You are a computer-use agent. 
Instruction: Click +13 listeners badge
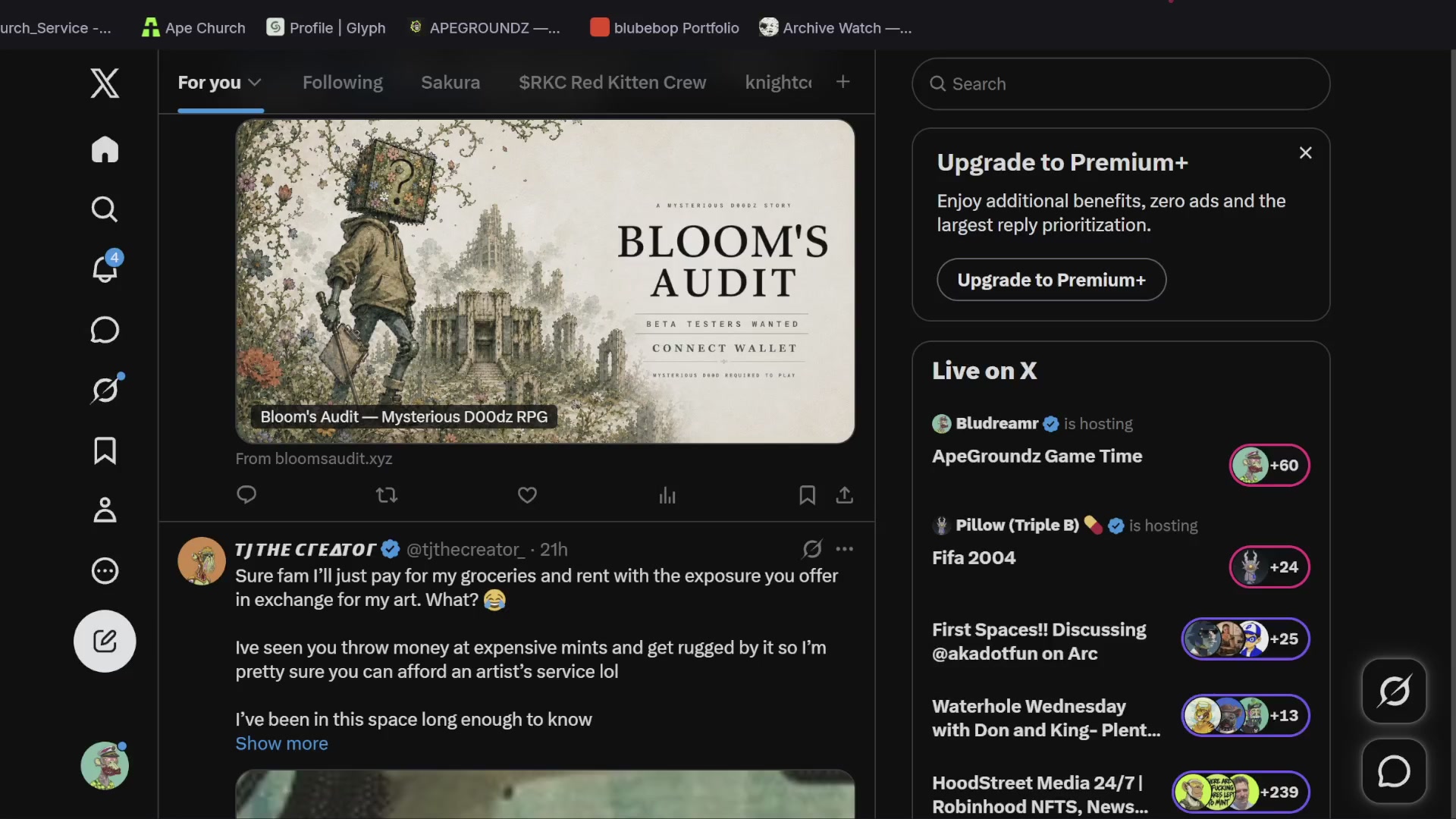coord(1245,715)
